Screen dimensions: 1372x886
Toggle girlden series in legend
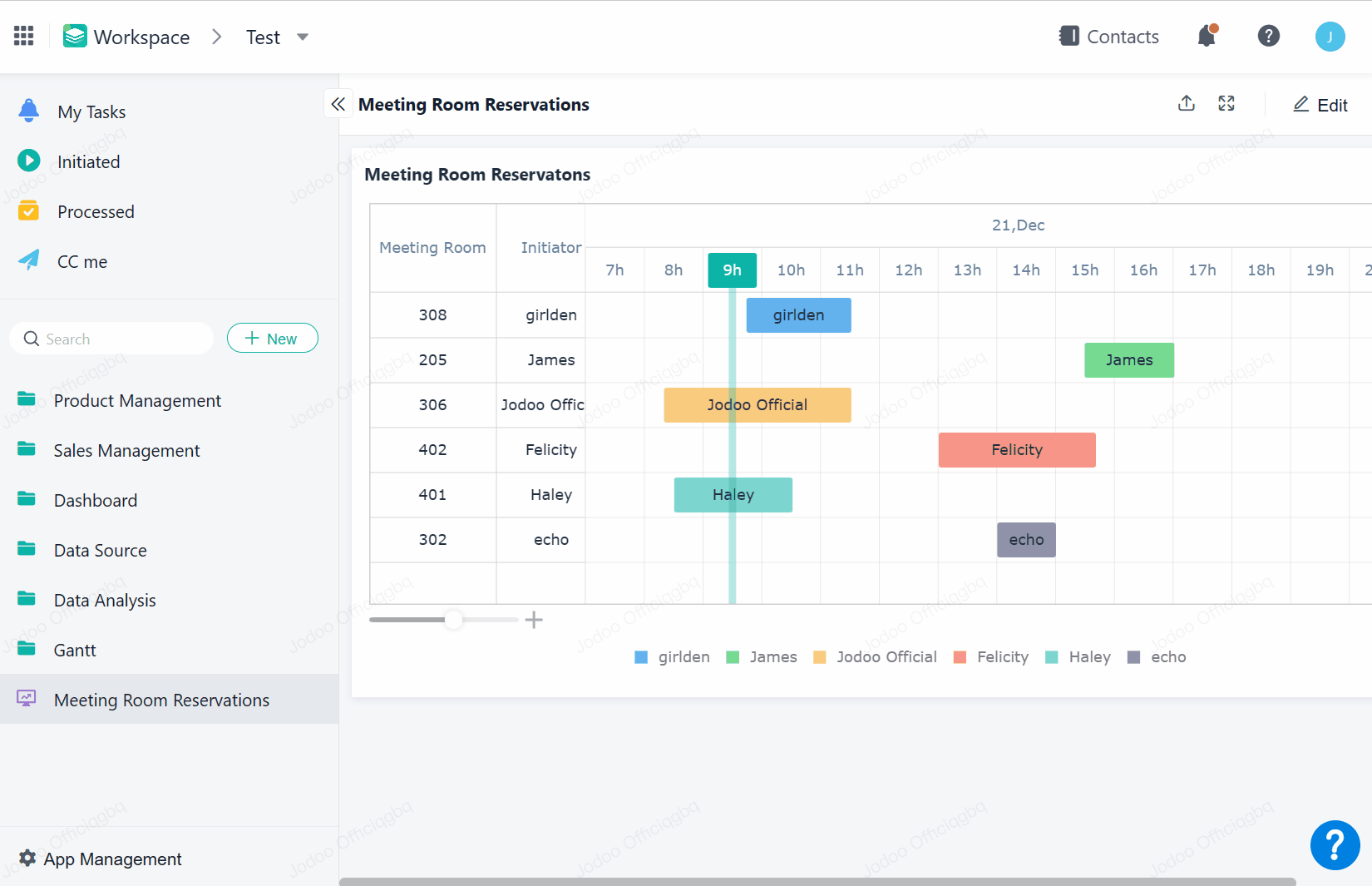672,657
